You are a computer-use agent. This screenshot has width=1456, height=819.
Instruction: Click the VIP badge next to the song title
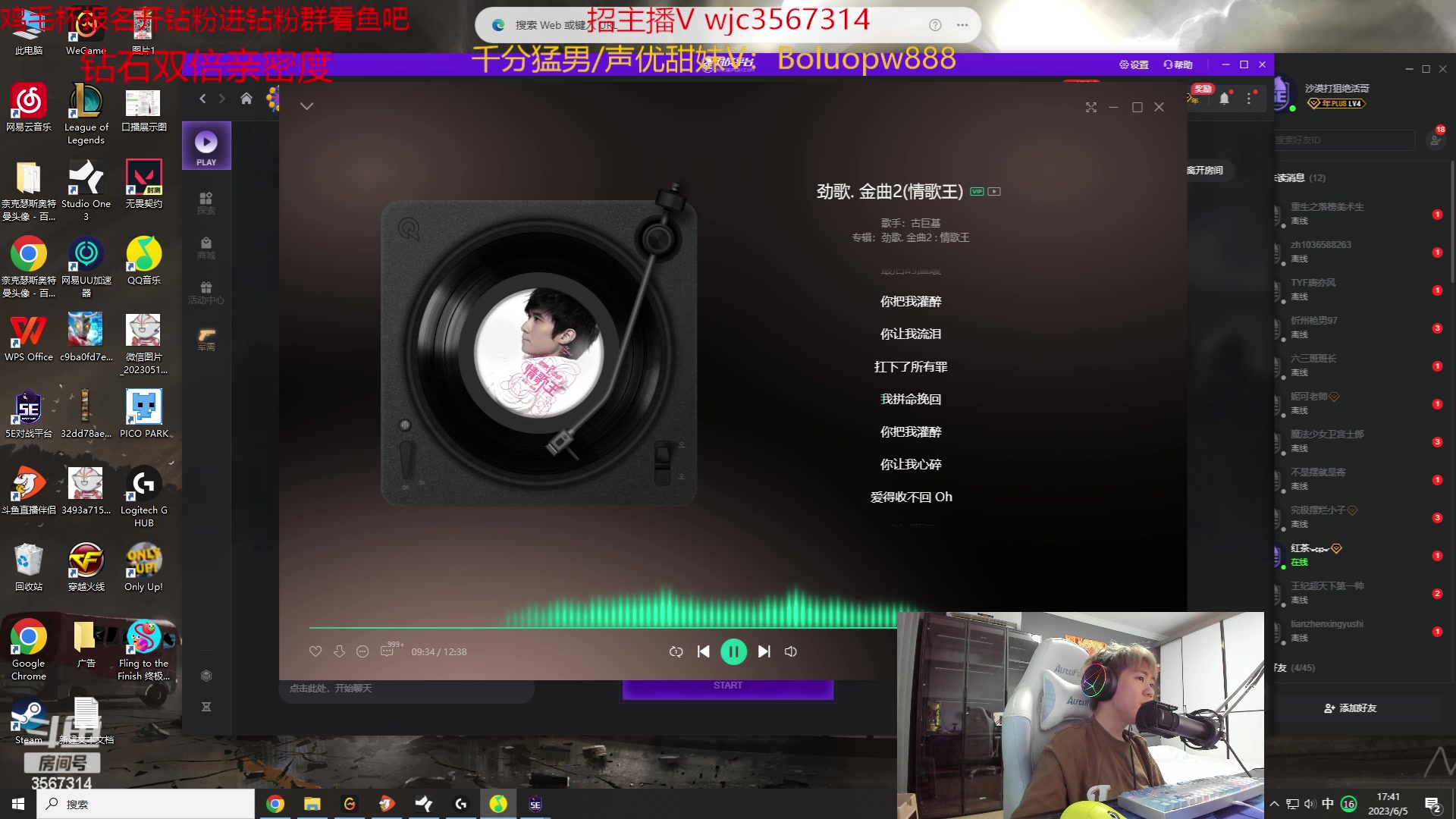coord(977,192)
